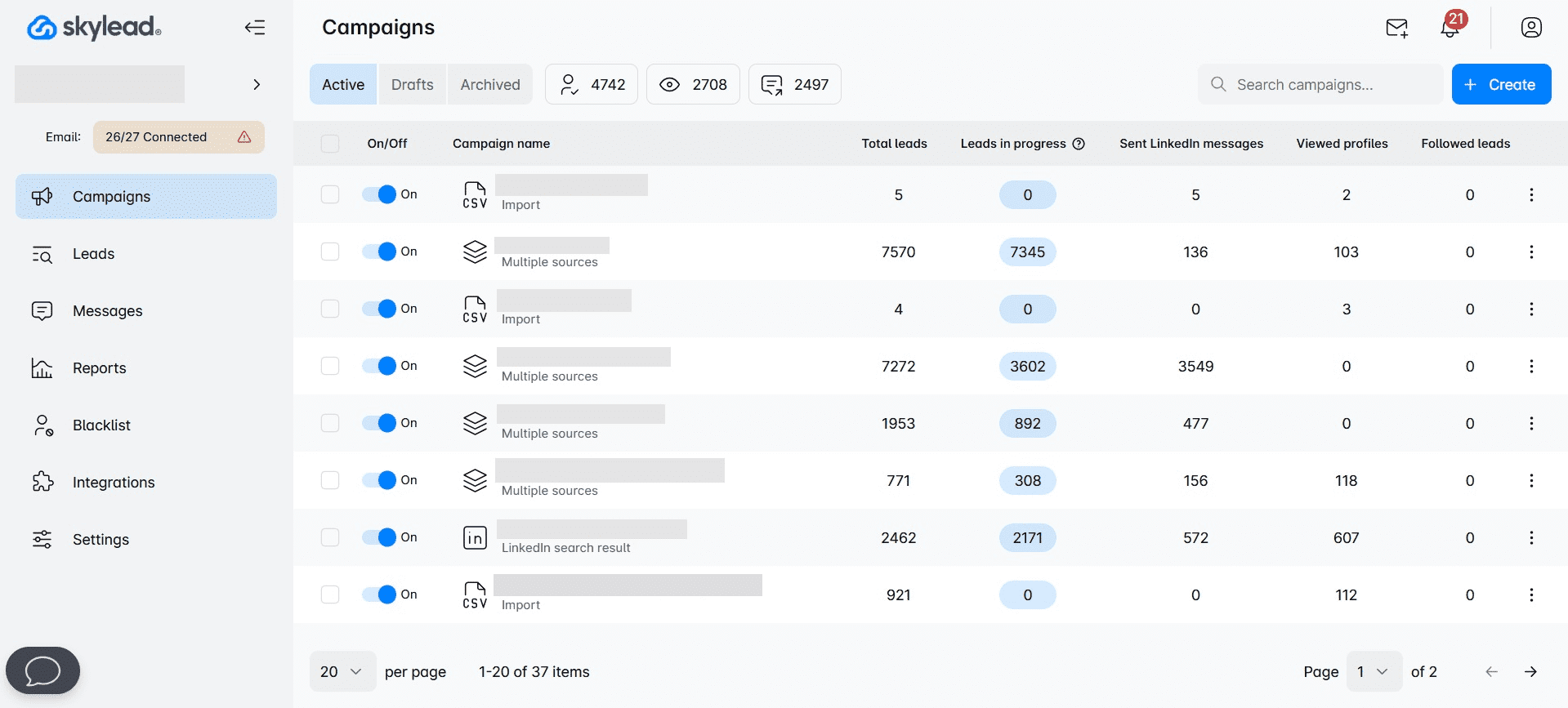This screenshot has width=1568, height=708.
Task: Click the layers icon in the 771-leads row
Action: tap(475, 480)
